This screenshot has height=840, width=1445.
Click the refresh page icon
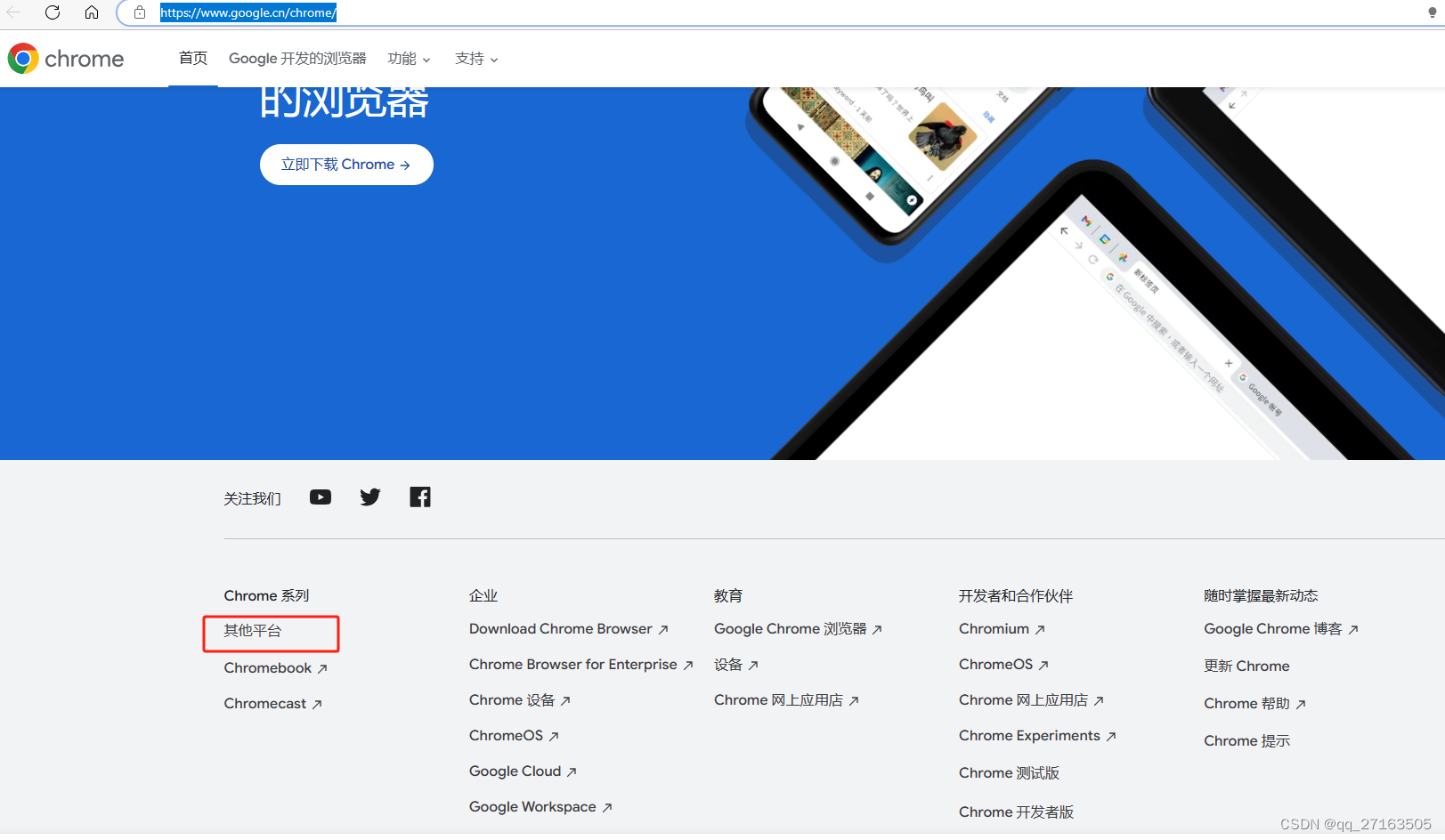coord(53,12)
